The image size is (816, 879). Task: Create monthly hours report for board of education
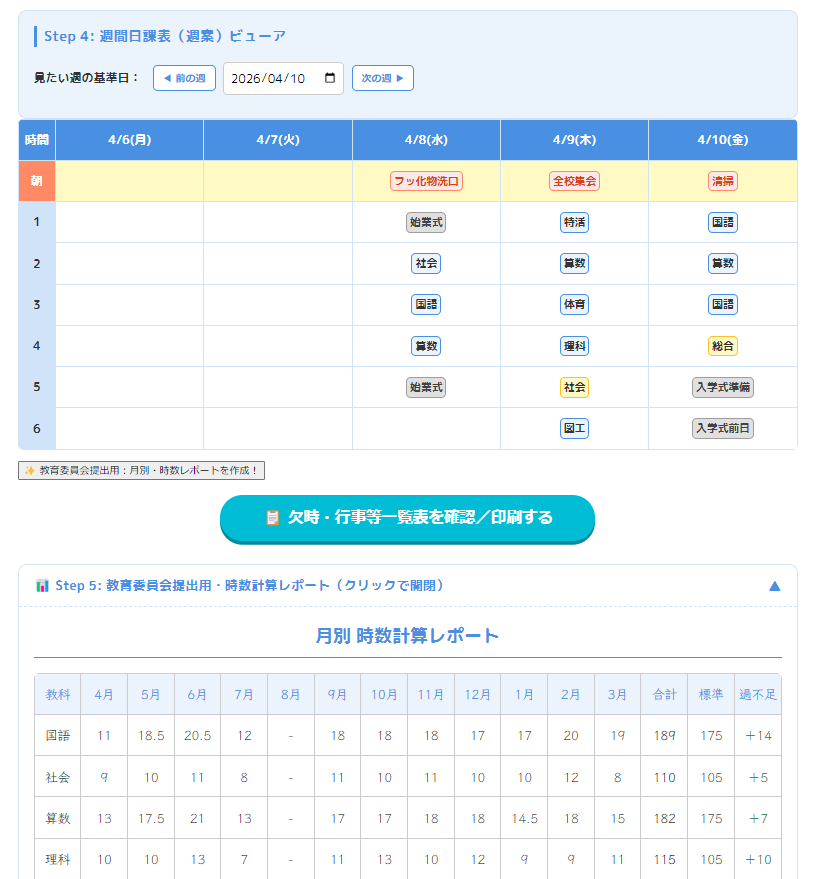point(141,471)
